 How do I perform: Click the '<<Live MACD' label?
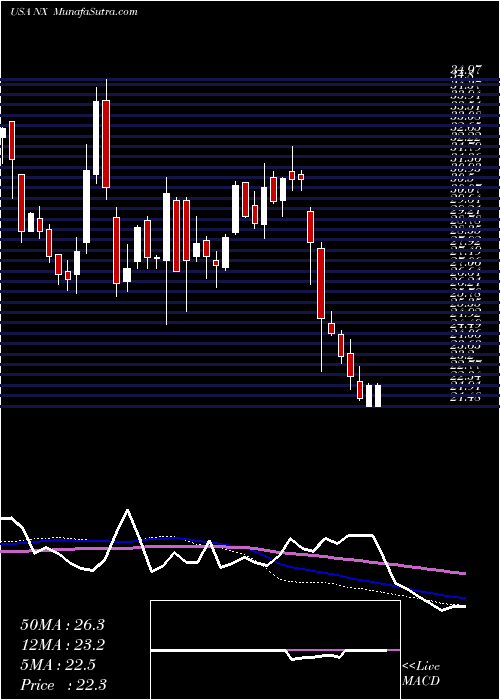pyautogui.click(x=421, y=674)
